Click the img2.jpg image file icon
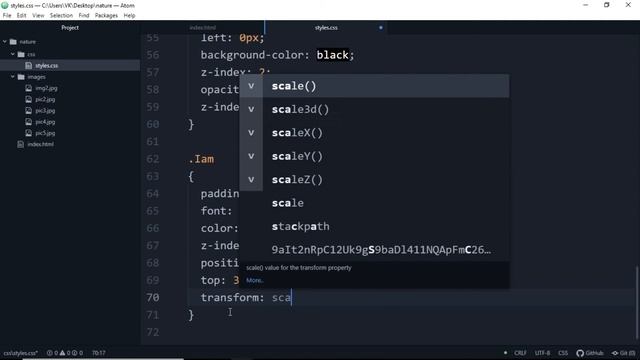Viewport: 640px width, 360px height. tap(28, 88)
